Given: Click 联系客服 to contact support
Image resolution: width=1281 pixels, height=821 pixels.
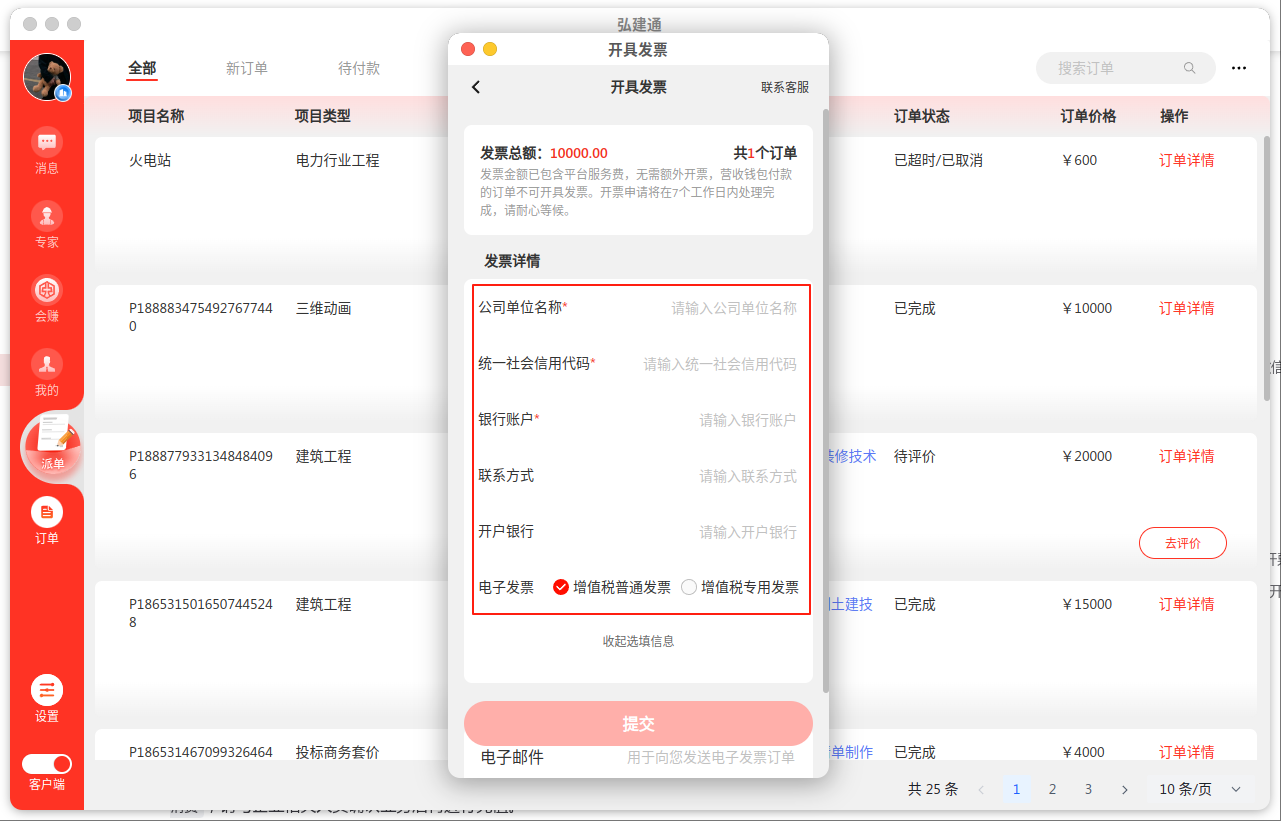Looking at the screenshot, I should point(785,87).
